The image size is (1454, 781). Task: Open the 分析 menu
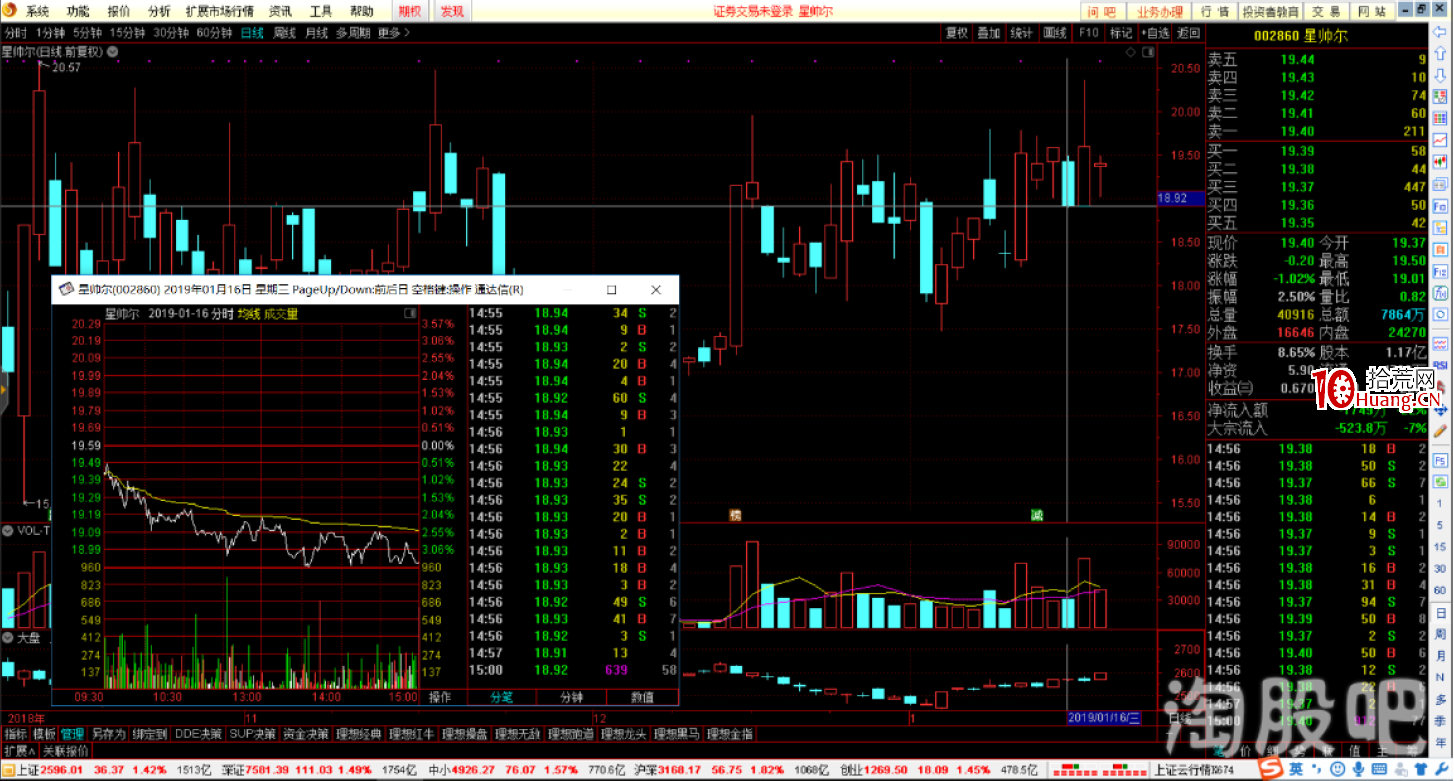pyautogui.click(x=158, y=12)
